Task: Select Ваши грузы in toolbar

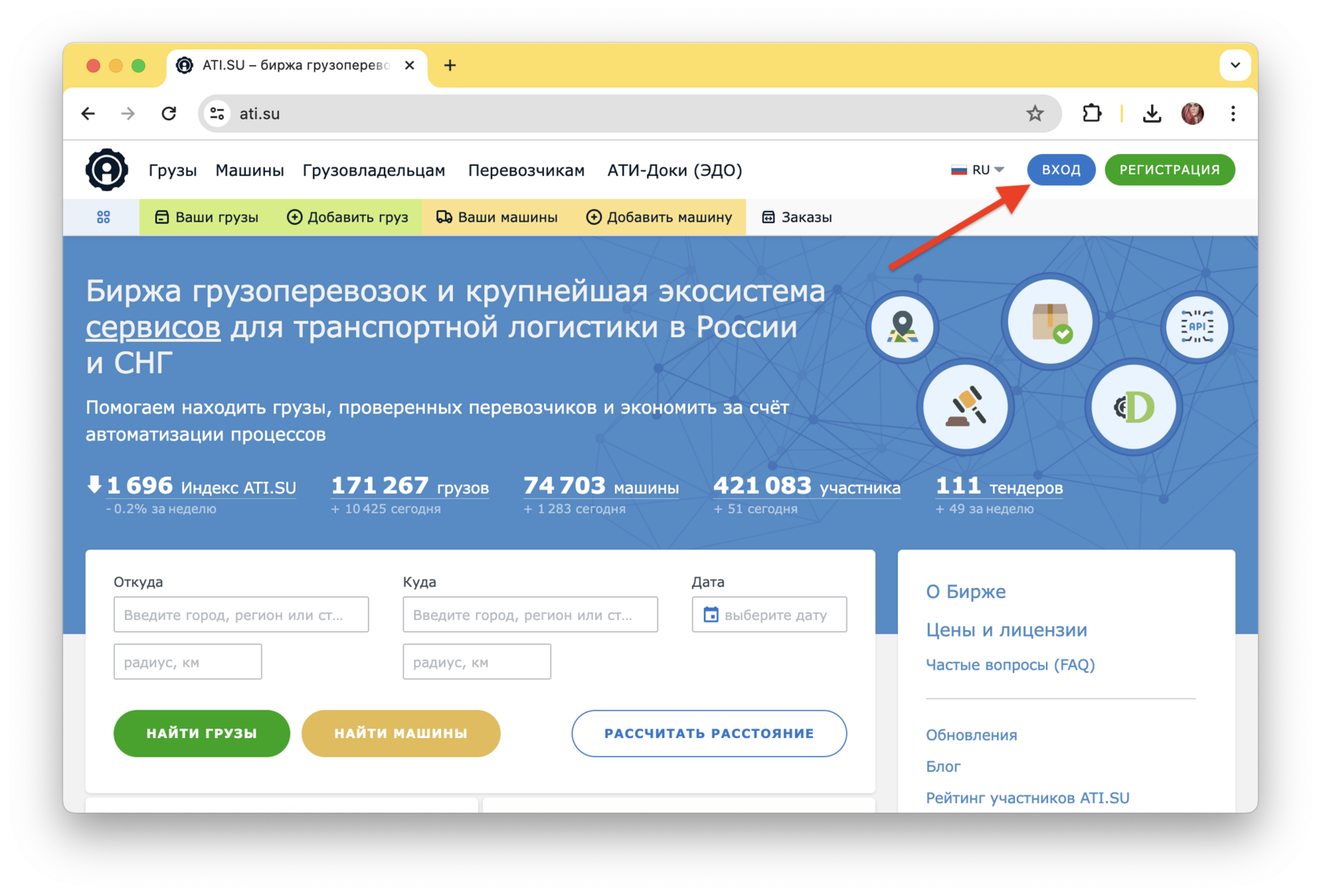Action: pos(207,218)
